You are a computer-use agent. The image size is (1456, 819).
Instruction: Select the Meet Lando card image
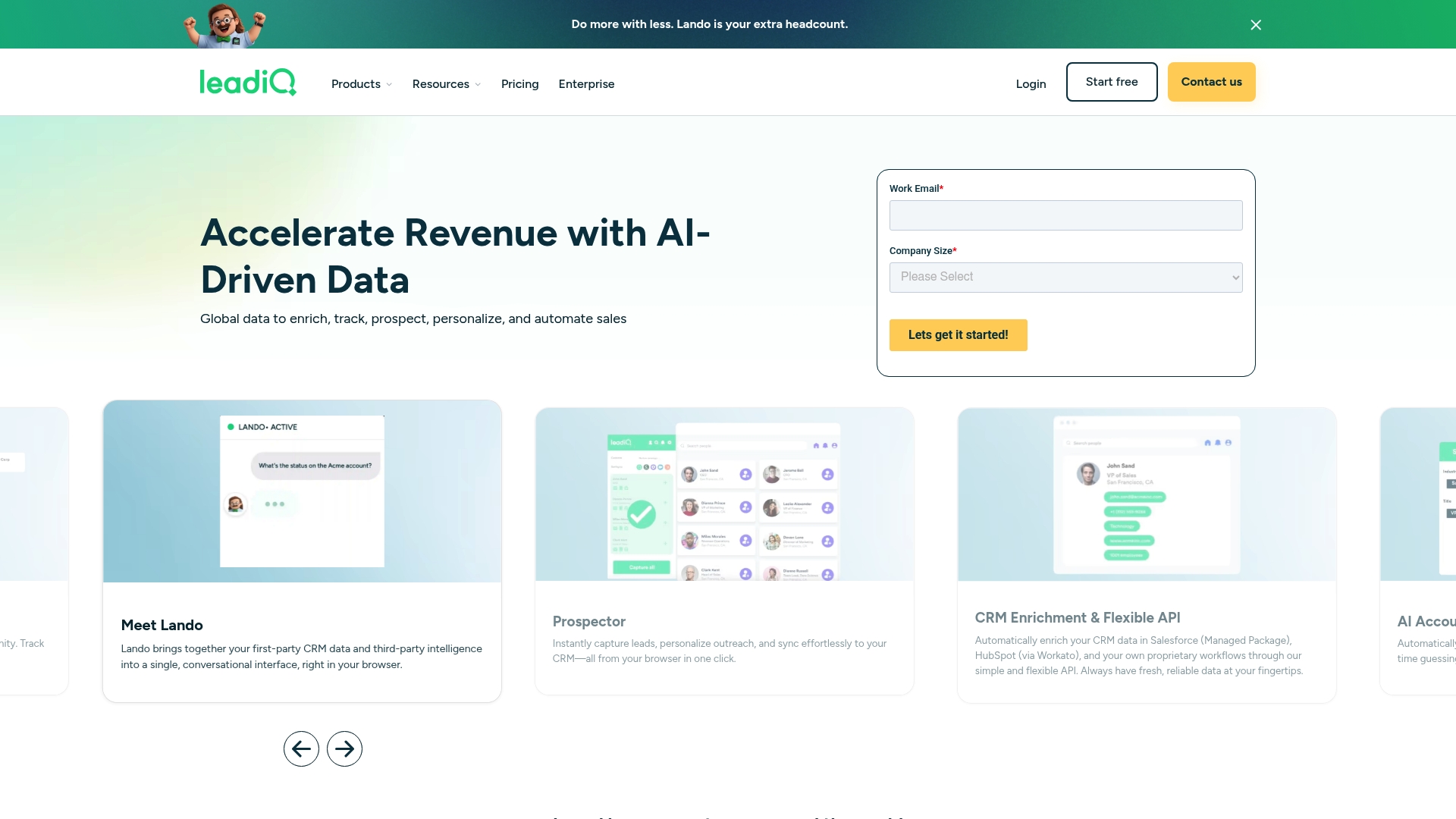click(x=302, y=491)
